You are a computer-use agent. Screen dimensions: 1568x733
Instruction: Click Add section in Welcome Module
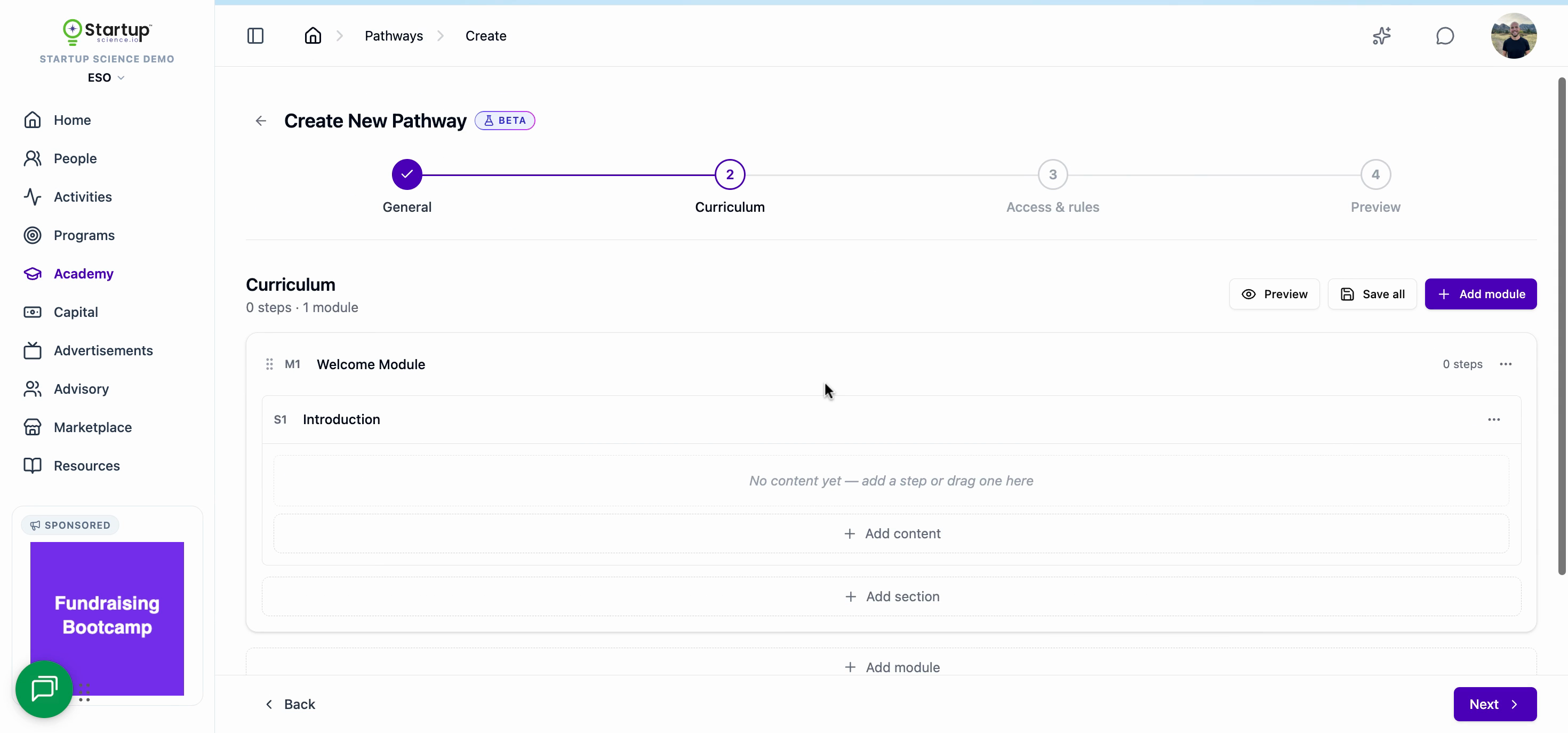[x=891, y=596]
